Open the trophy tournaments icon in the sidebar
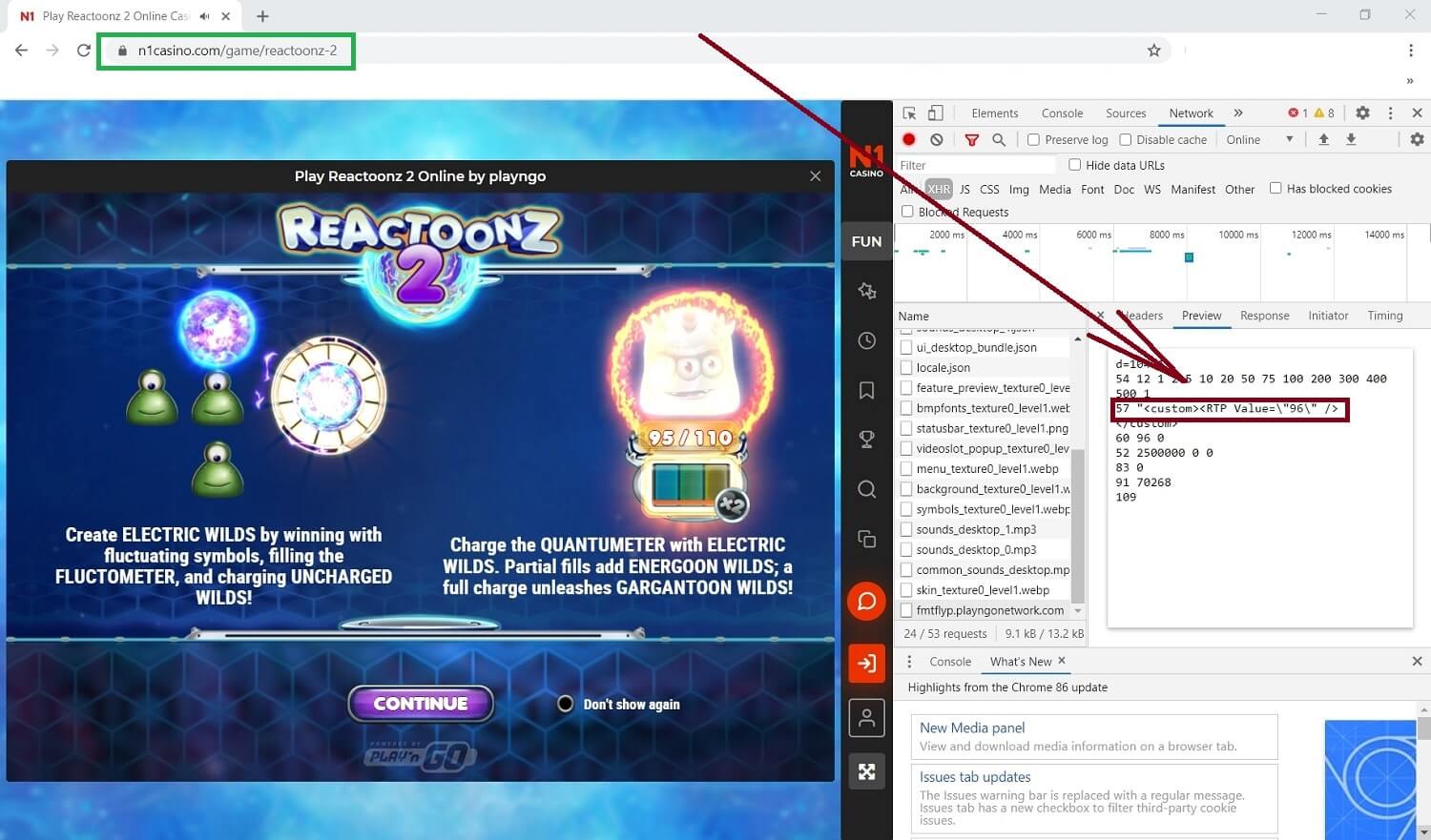Image resolution: width=1431 pixels, height=840 pixels. (x=866, y=440)
